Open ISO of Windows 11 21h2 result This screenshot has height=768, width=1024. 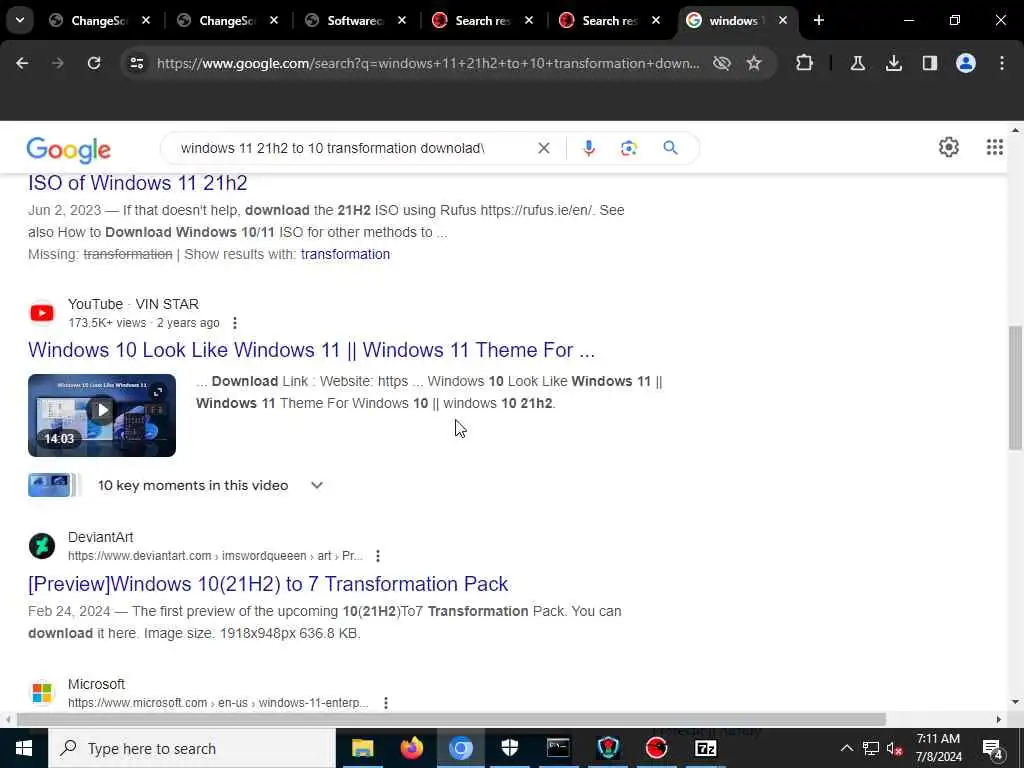138,184
